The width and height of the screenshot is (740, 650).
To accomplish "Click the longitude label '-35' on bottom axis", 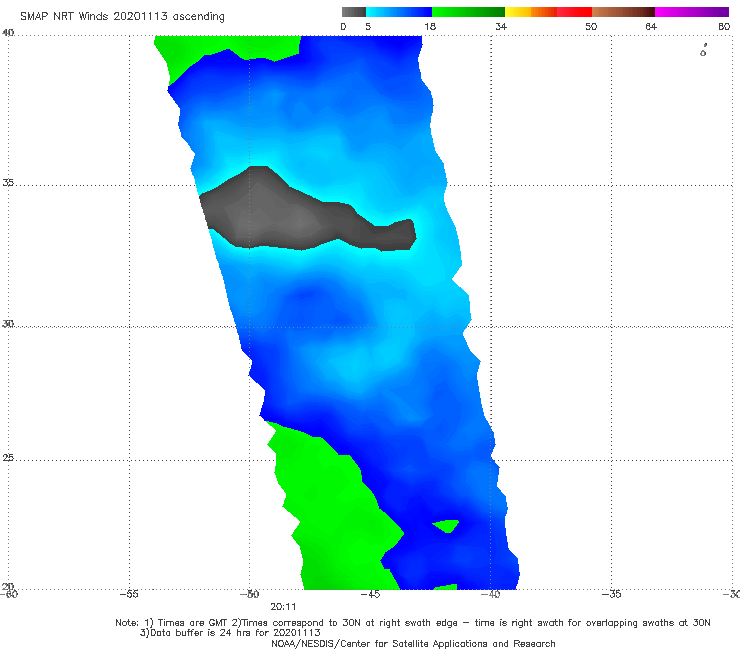I will (612, 594).
